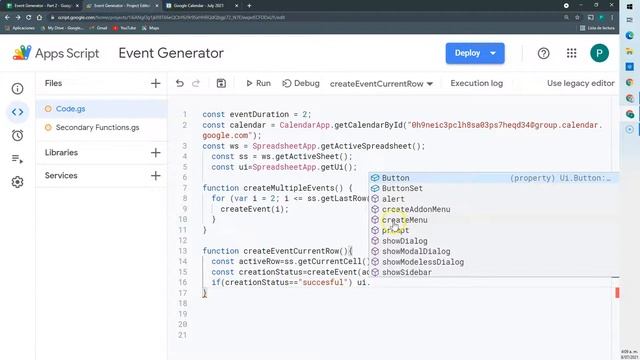640x360 pixels.
Task: Go back in the browser
Action: 7,18
